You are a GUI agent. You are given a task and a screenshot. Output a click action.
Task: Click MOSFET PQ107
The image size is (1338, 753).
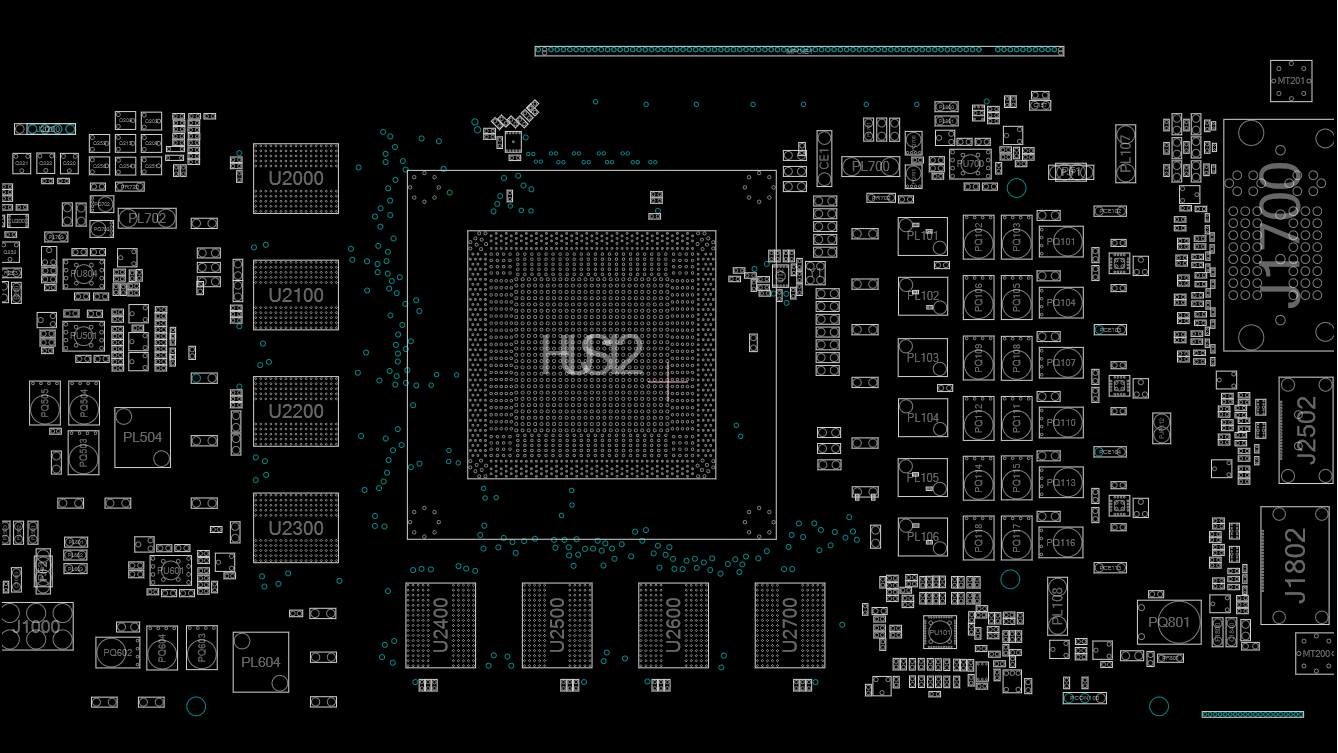(1061, 362)
